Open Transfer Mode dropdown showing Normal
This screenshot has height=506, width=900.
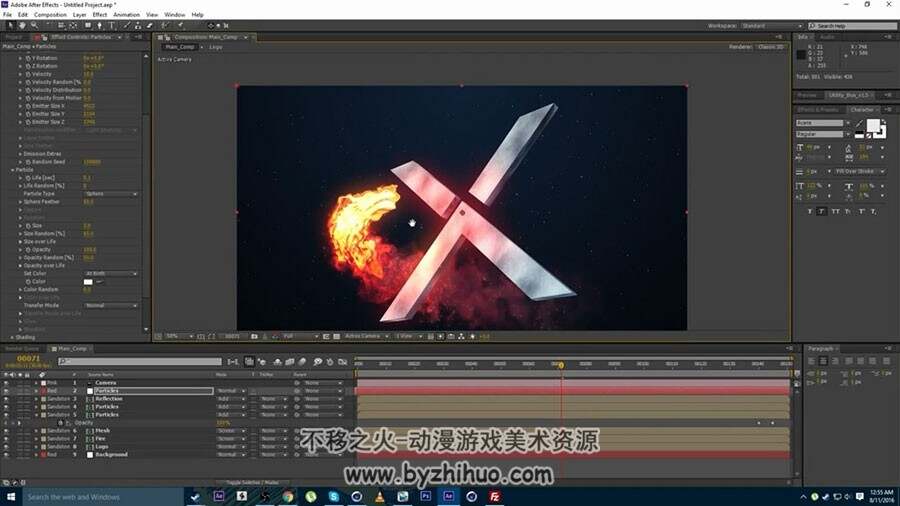pyautogui.click(x=111, y=305)
